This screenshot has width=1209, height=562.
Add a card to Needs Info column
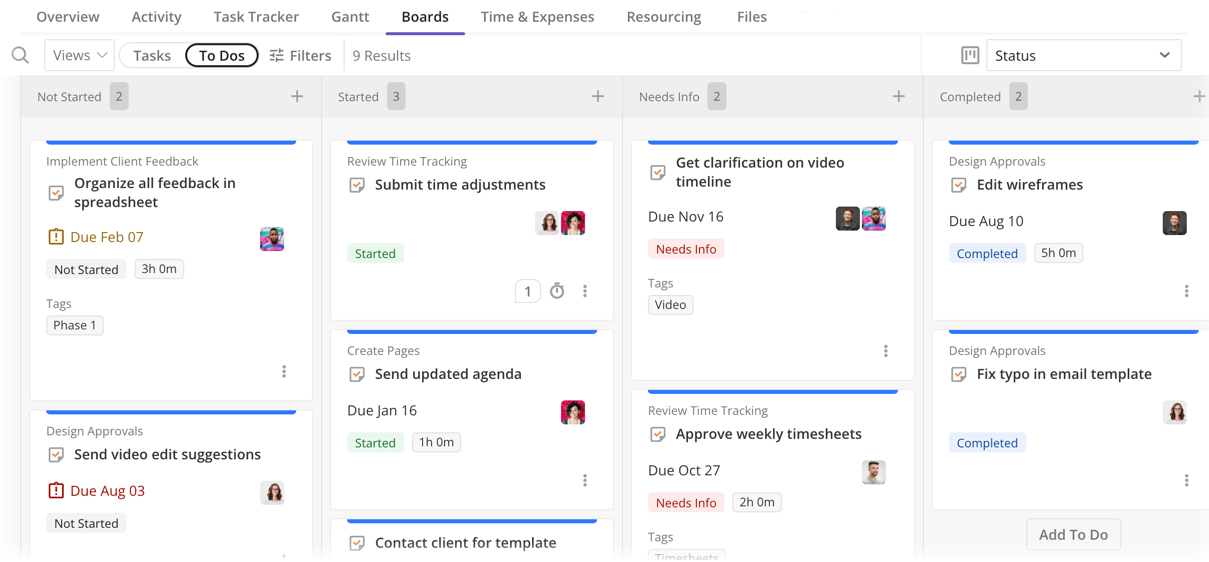(x=898, y=97)
